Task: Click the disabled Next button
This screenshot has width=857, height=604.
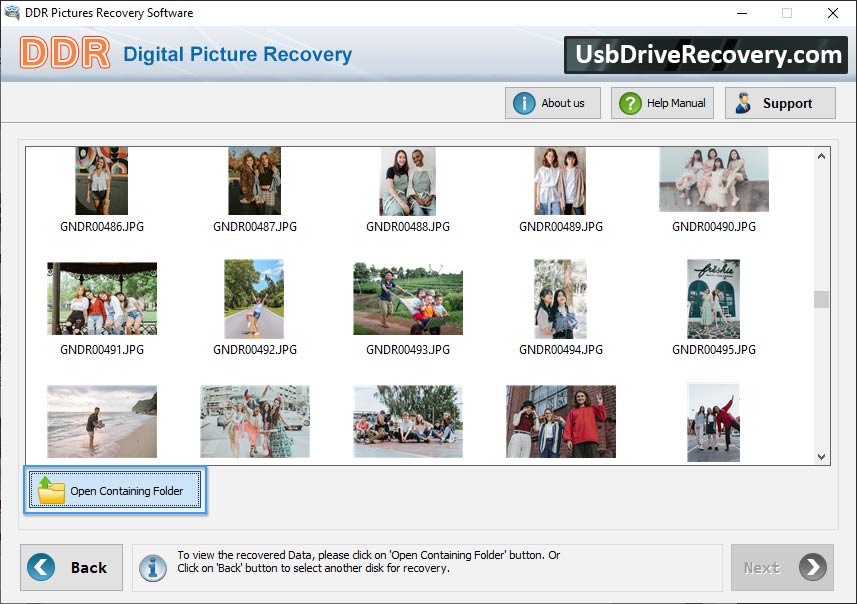Action: coord(782,567)
